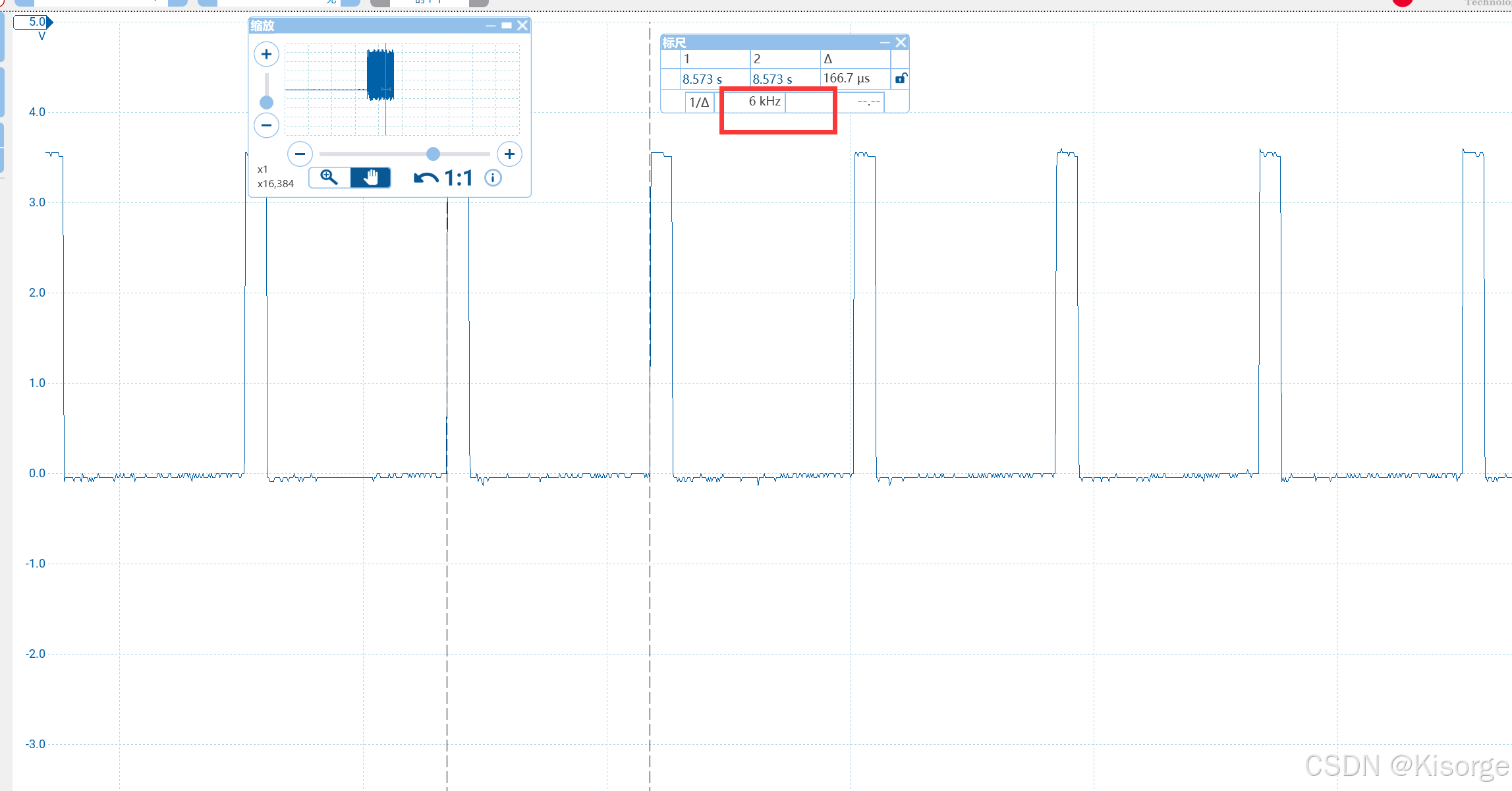Image resolution: width=1512 pixels, height=791 pixels.
Task: Undo the last zoom step
Action: [426, 178]
